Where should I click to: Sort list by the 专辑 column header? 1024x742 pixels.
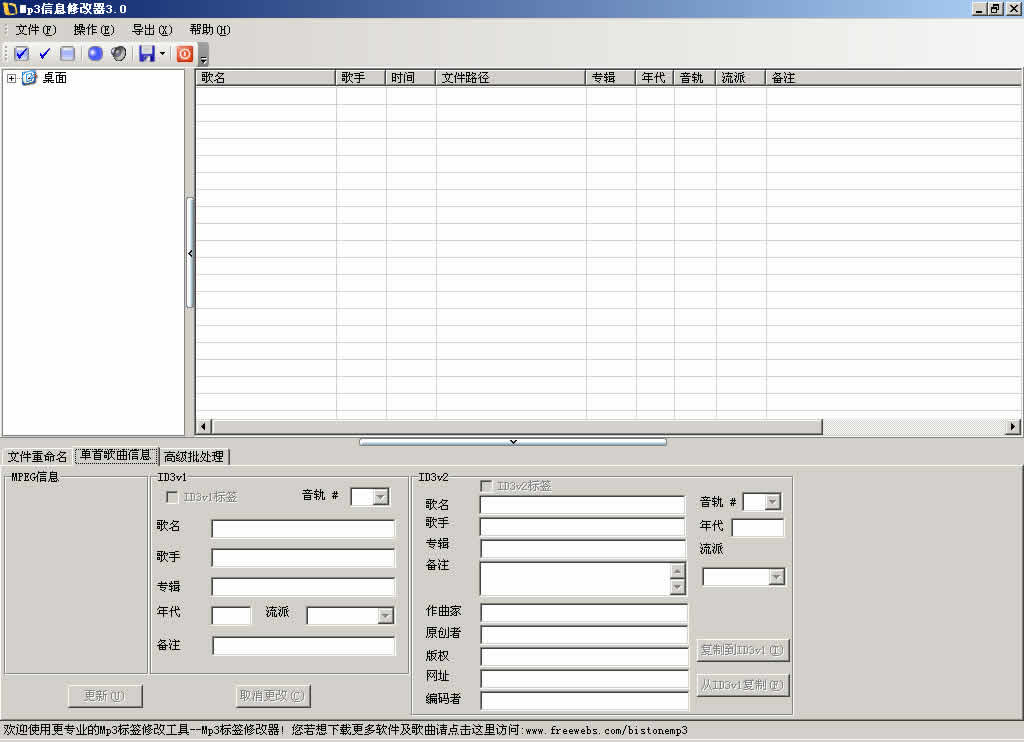(611, 78)
